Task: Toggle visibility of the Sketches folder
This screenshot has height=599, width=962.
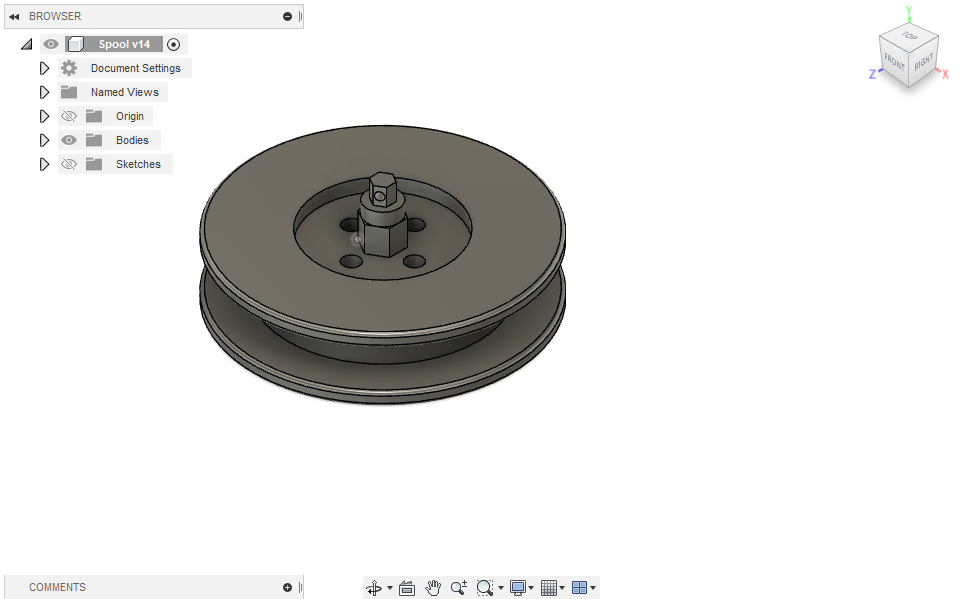Action: point(68,163)
